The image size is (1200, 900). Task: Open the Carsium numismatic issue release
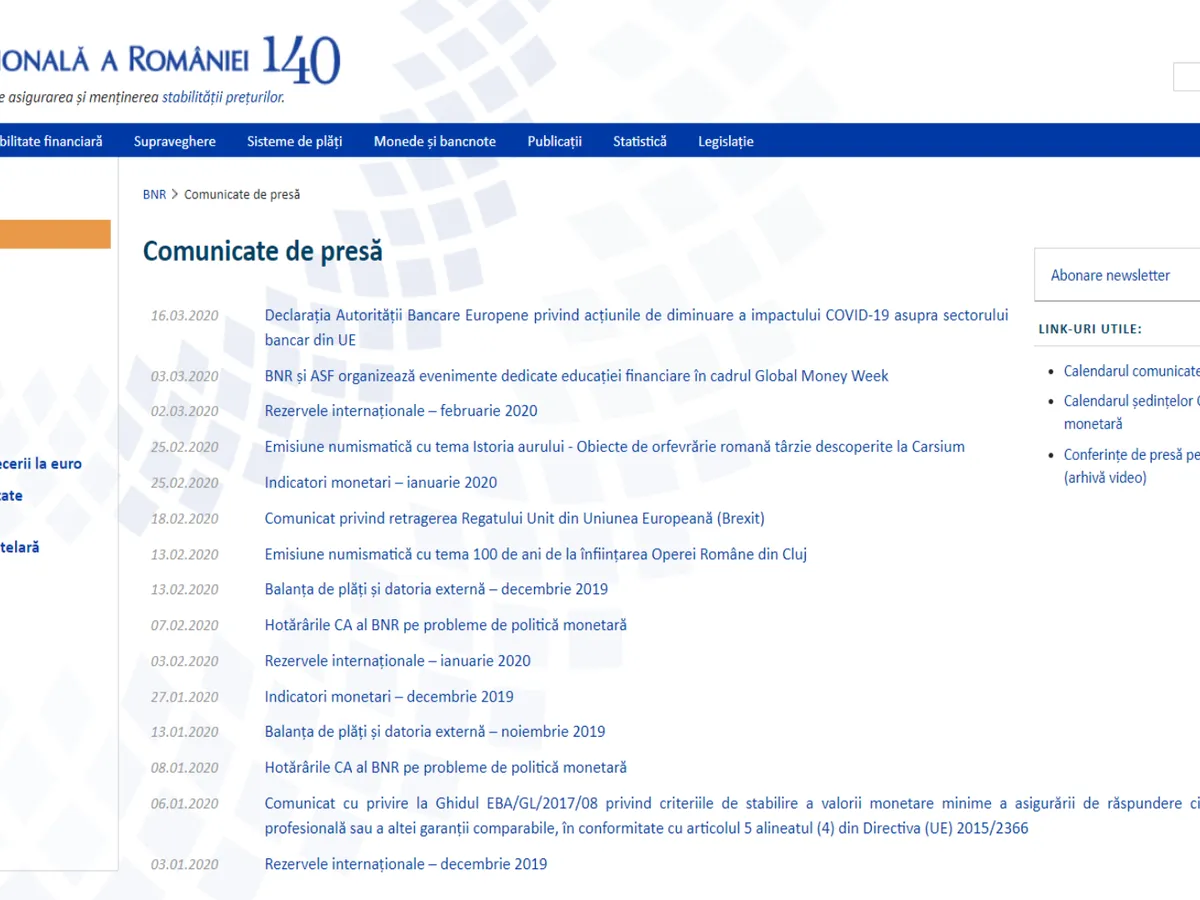tap(614, 447)
